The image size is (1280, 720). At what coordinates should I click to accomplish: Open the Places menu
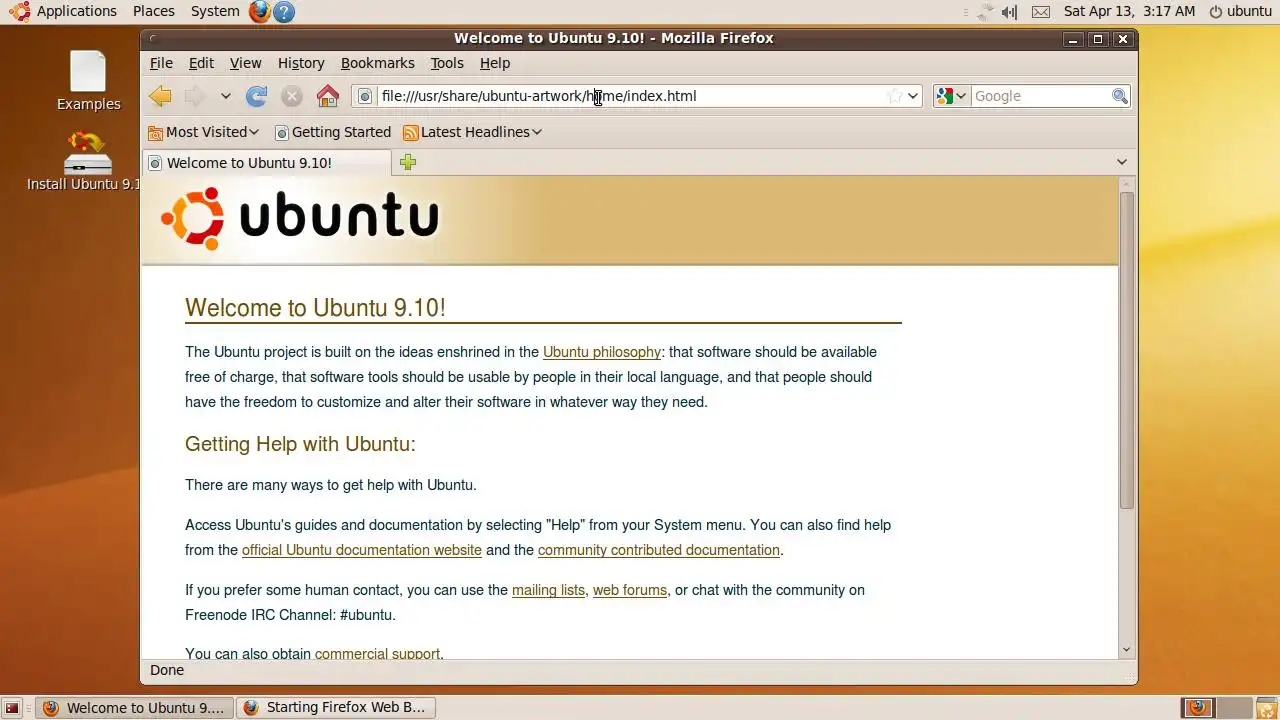click(153, 11)
